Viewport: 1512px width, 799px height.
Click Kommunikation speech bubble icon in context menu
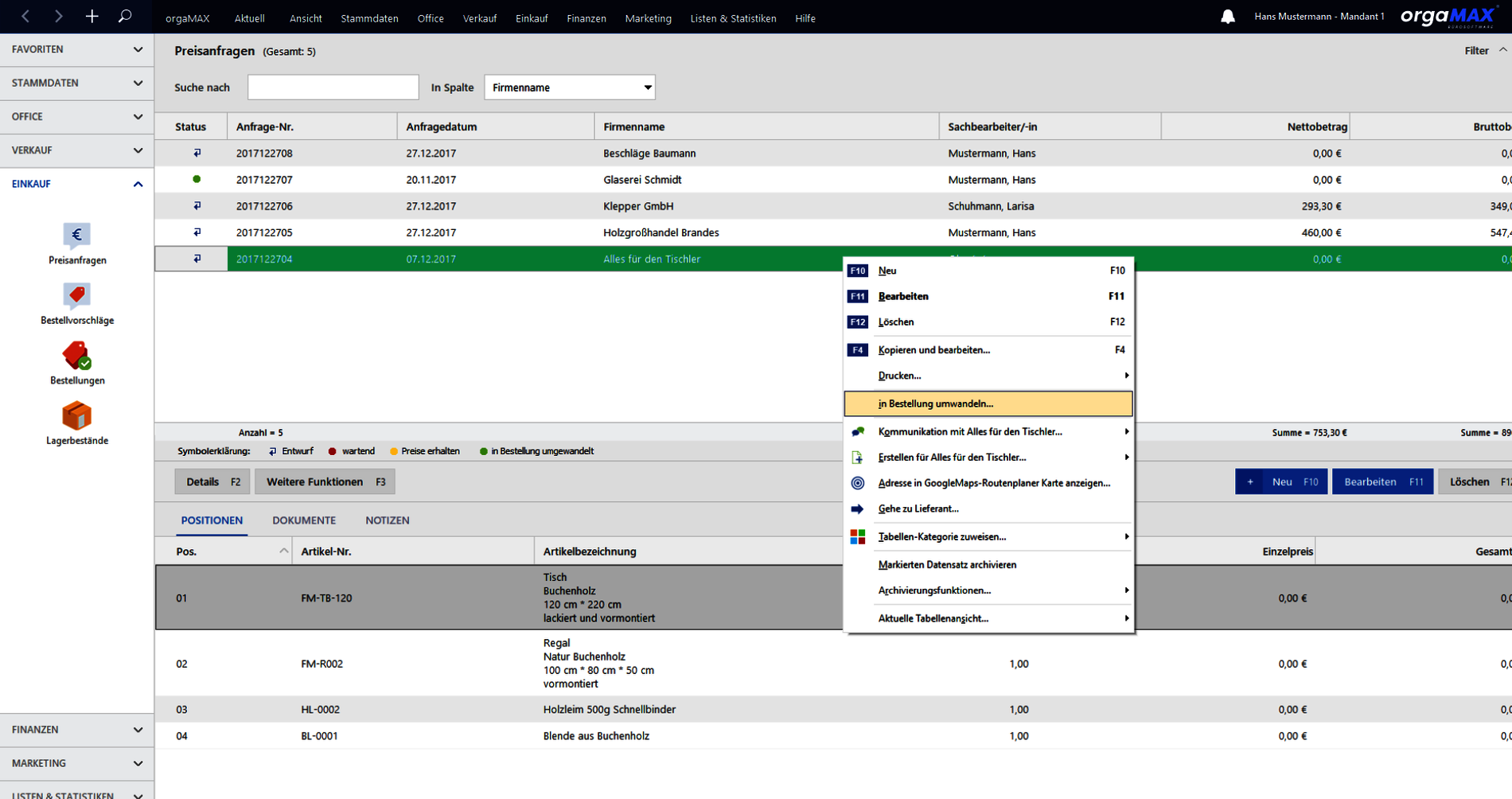point(858,431)
